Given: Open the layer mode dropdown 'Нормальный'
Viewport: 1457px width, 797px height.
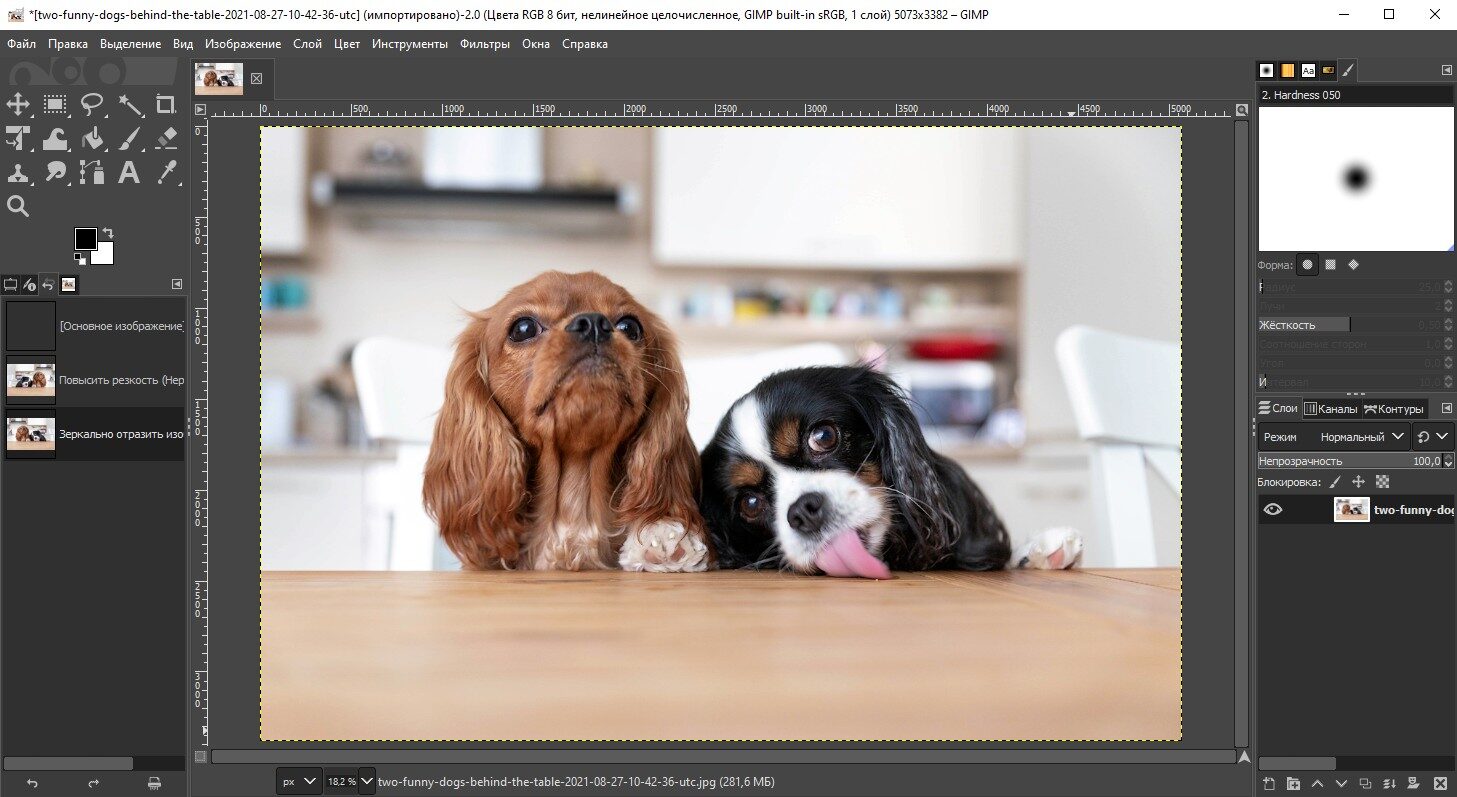Looking at the screenshot, I should 1363,437.
